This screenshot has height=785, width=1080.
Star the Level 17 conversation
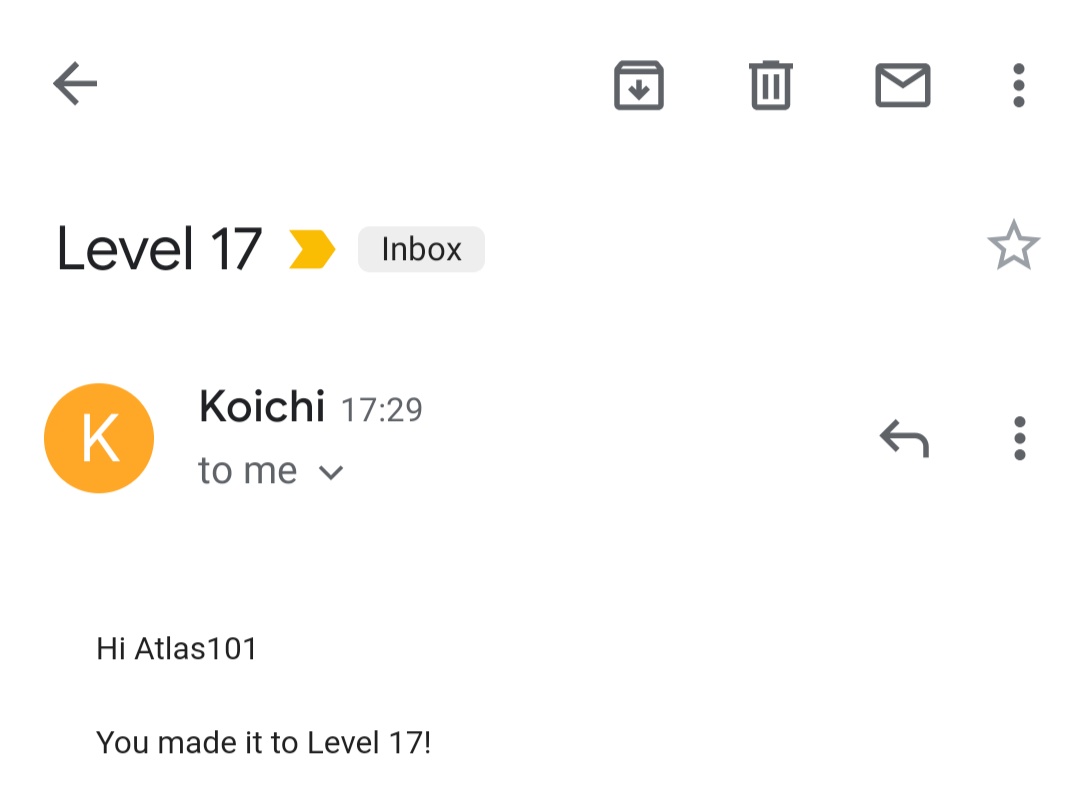point(1013,245)
